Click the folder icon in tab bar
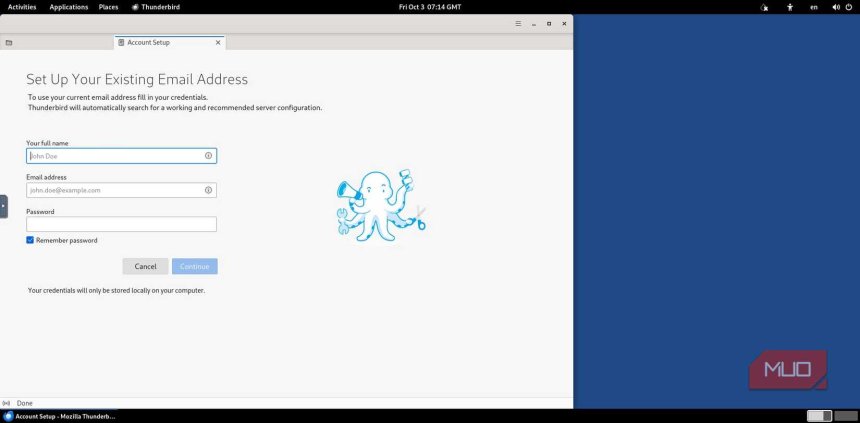860x423 pixels. pos(9,43)
